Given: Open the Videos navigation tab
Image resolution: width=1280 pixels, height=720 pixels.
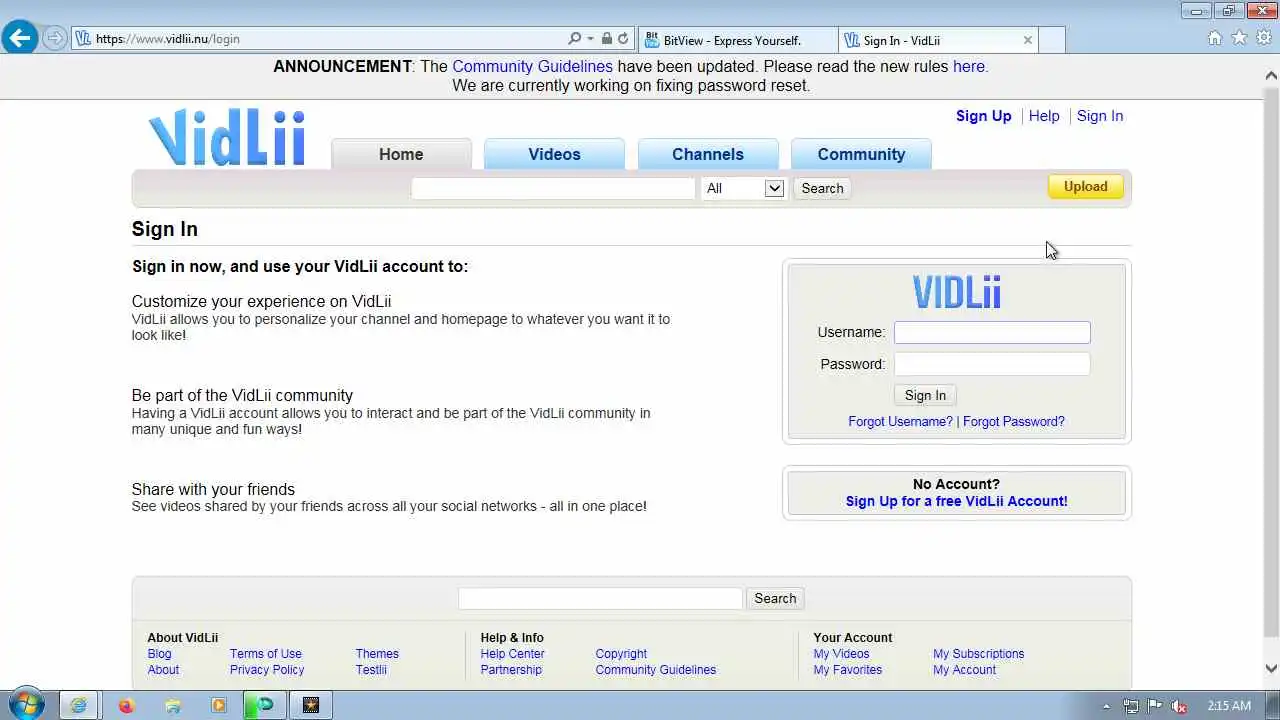Looking at the screenshot, I should pyautogui.click(x=554, y=154).
